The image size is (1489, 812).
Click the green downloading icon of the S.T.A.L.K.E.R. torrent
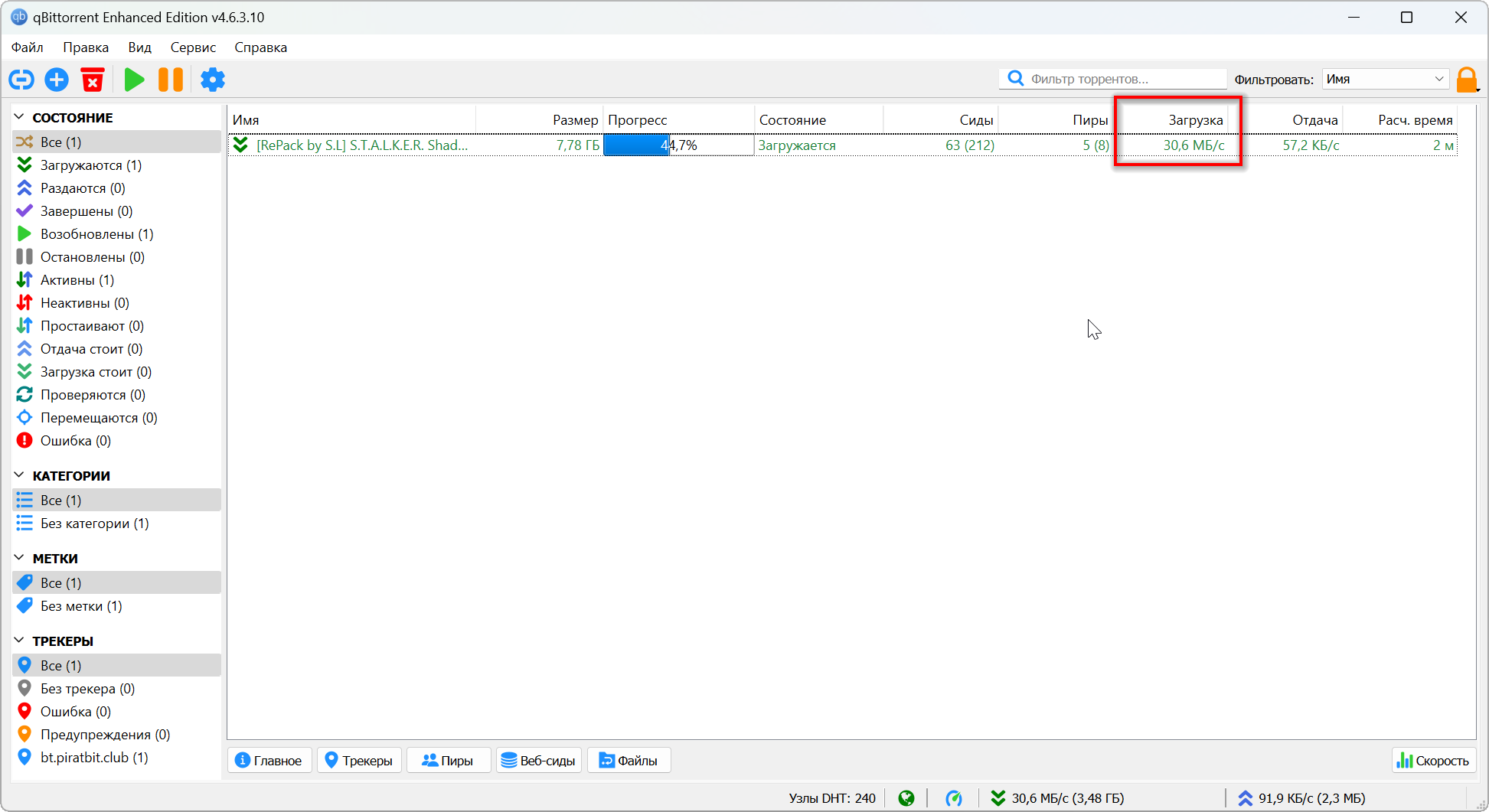[240, 145]
